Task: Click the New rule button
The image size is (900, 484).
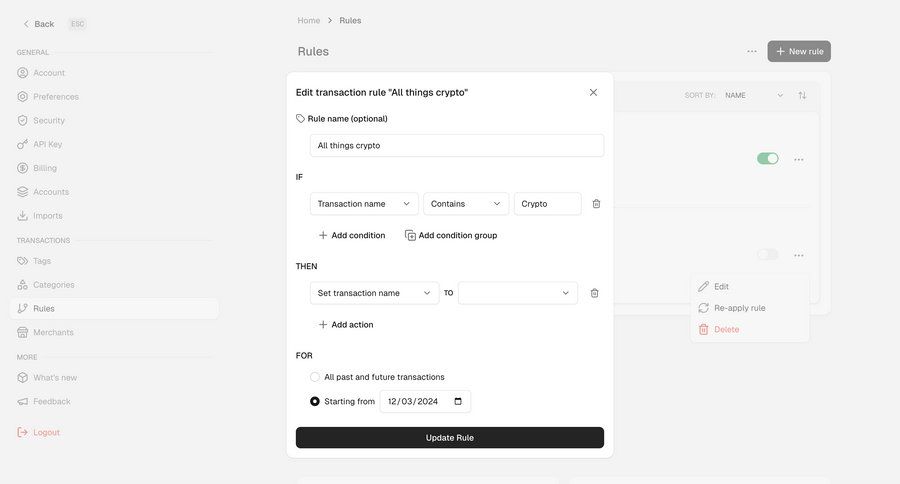Action: pyautogui.click(x=799, y=51)
